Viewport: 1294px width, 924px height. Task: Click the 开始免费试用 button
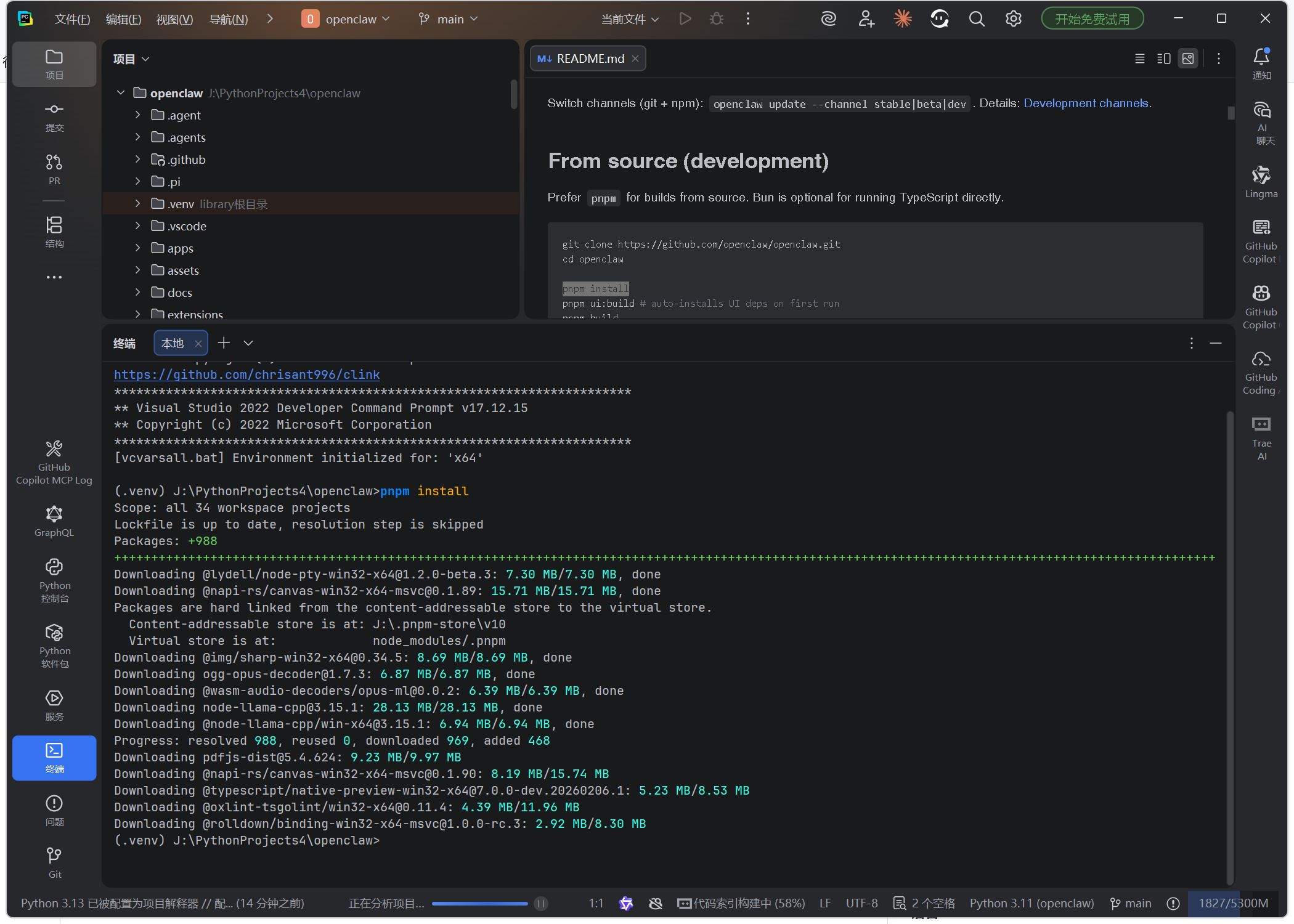coord(1092,19)
